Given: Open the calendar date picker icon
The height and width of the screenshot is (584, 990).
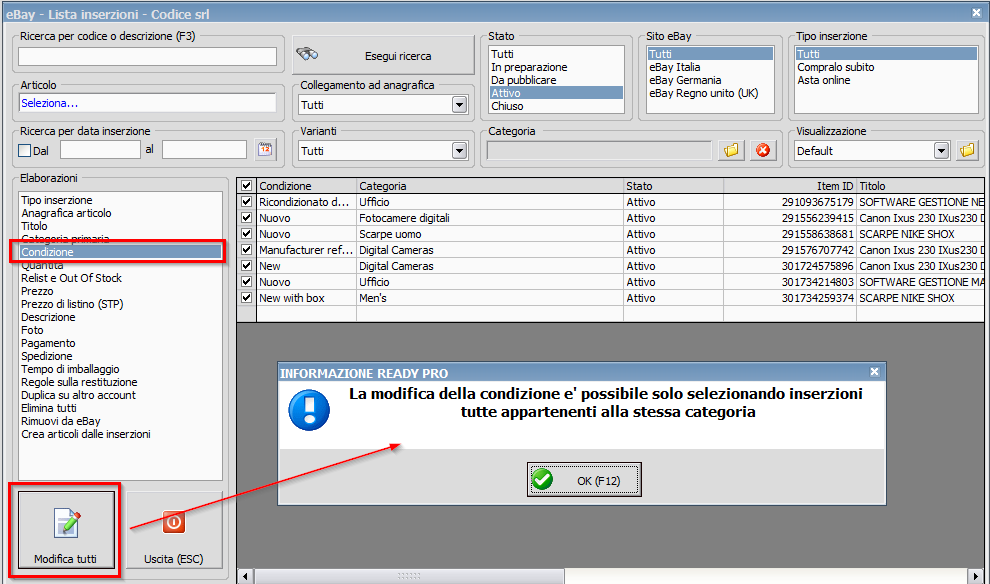Looking at the screenshot, I should 265,150.
